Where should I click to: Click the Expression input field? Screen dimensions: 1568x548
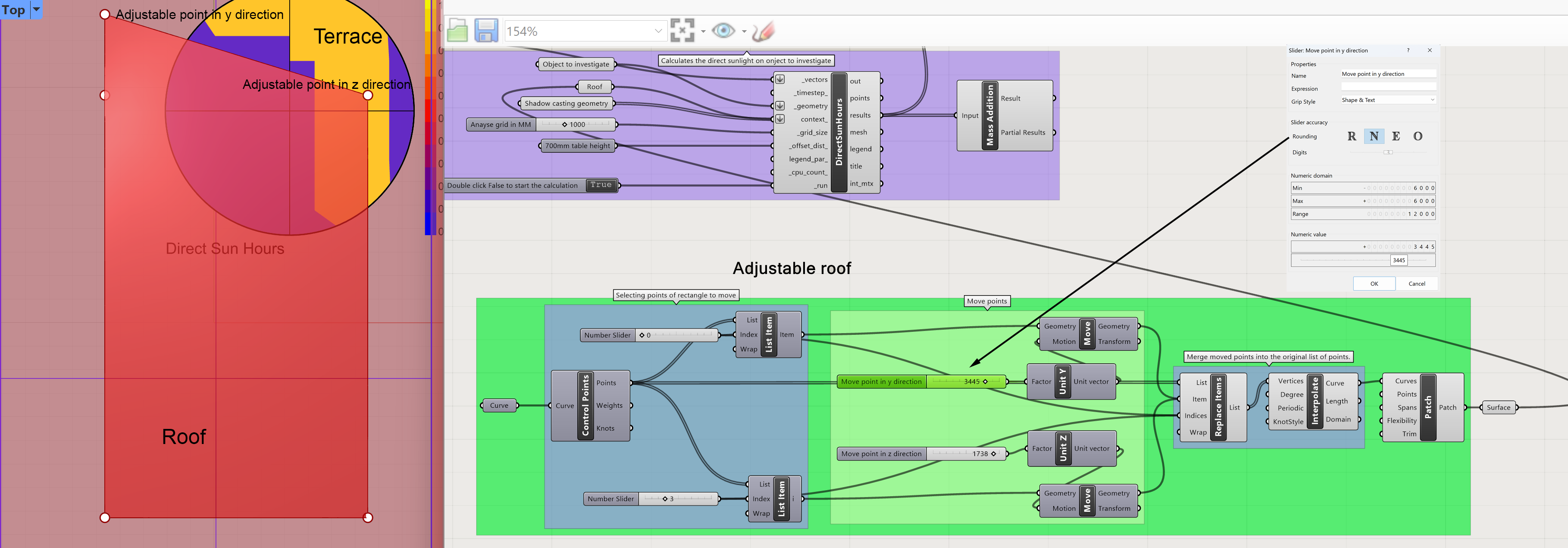pos(1388,88)
